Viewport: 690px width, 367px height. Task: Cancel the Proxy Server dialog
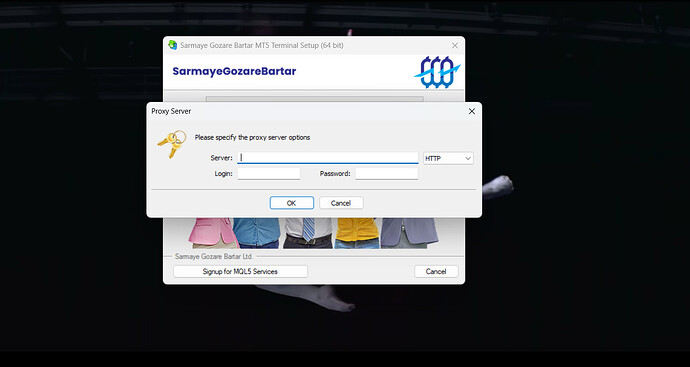tap(341, 203)
